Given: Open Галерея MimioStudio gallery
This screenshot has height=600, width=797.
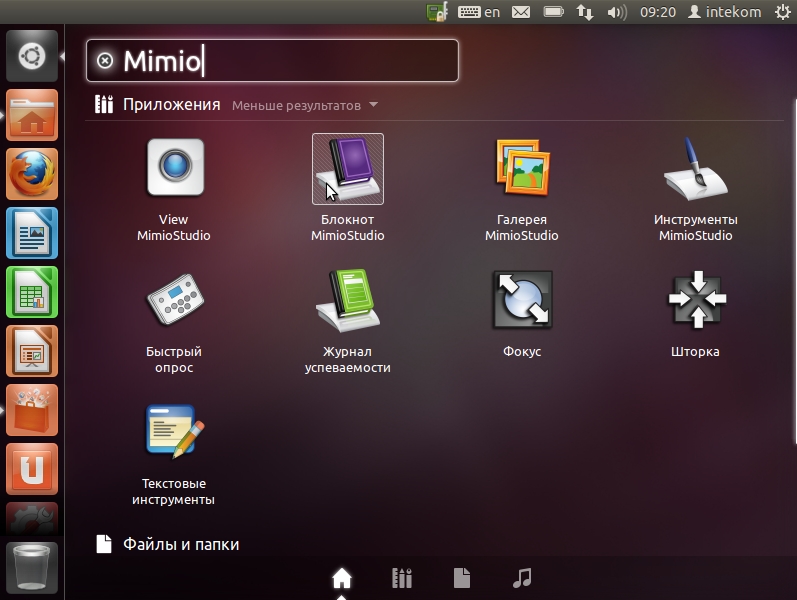Looking at the screenshot, I should tap(522, 189).
